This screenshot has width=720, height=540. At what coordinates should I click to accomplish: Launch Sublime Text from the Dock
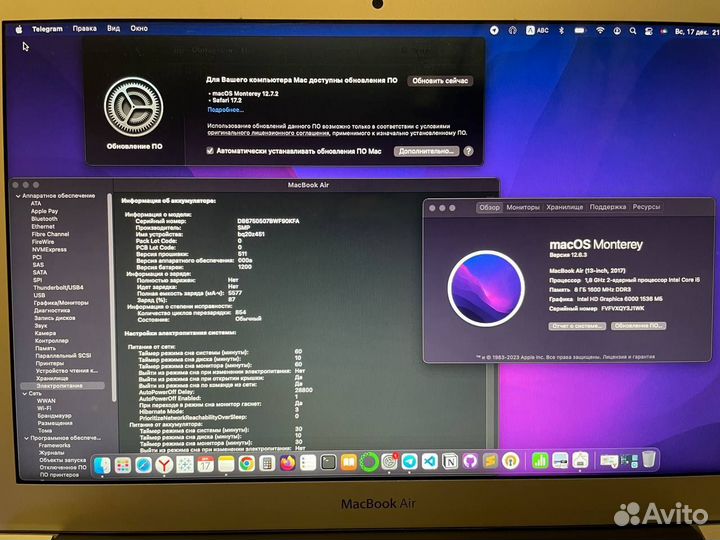coord(490,461)
